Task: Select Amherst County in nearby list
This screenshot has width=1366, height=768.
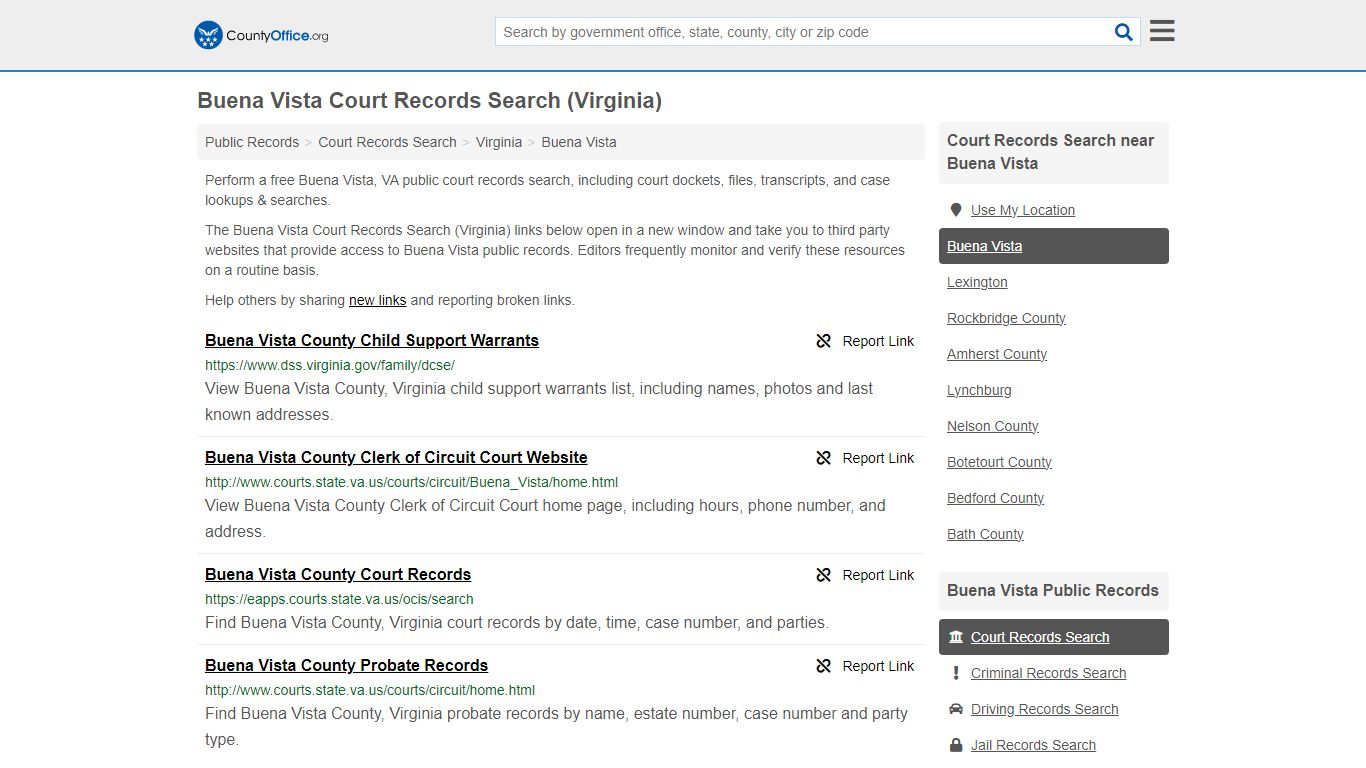Action: coord(997,354)
